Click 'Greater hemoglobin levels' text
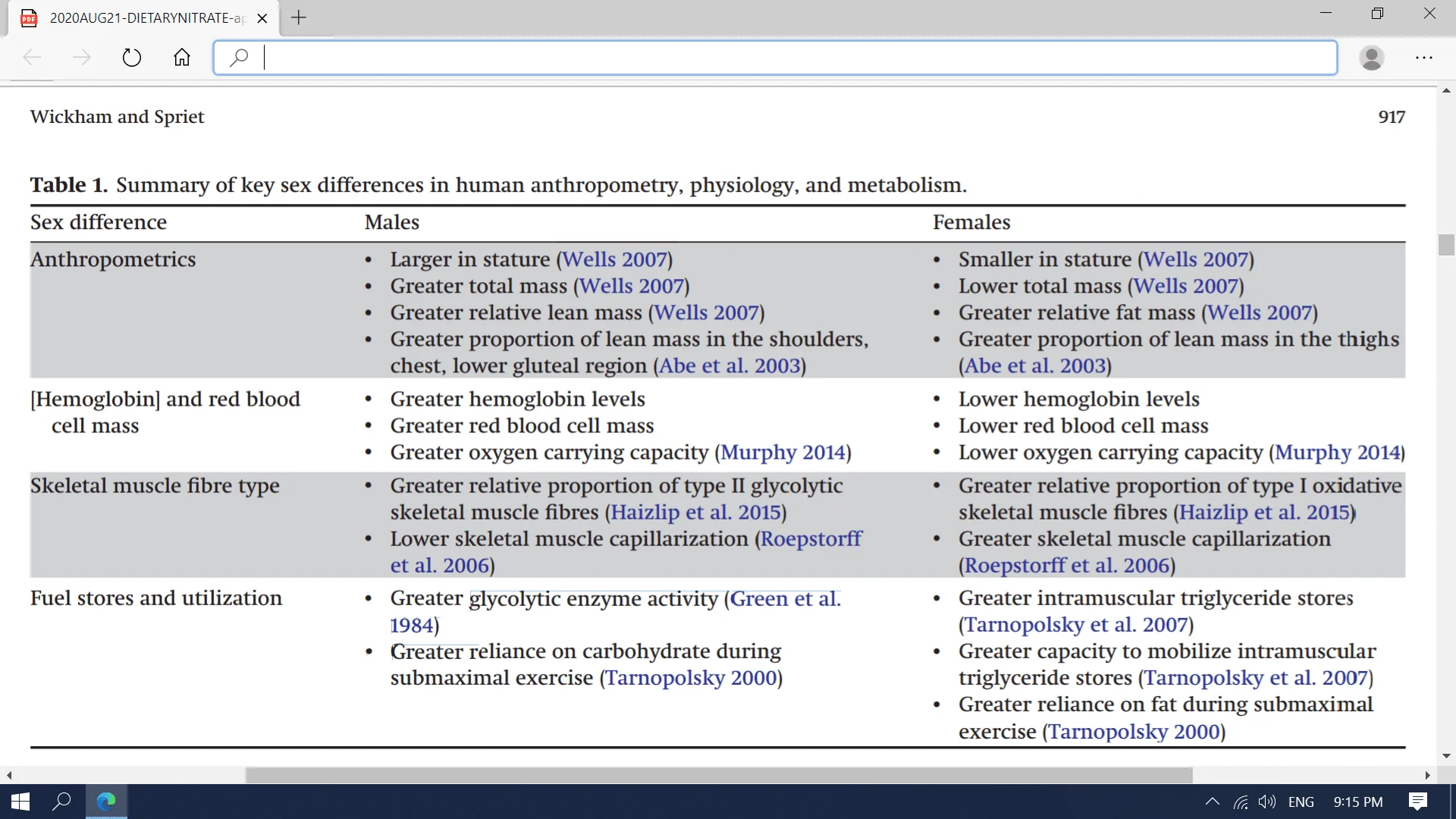Image resolution: width=1456 pixels, height=819 pixels. (x=517, y=400)
